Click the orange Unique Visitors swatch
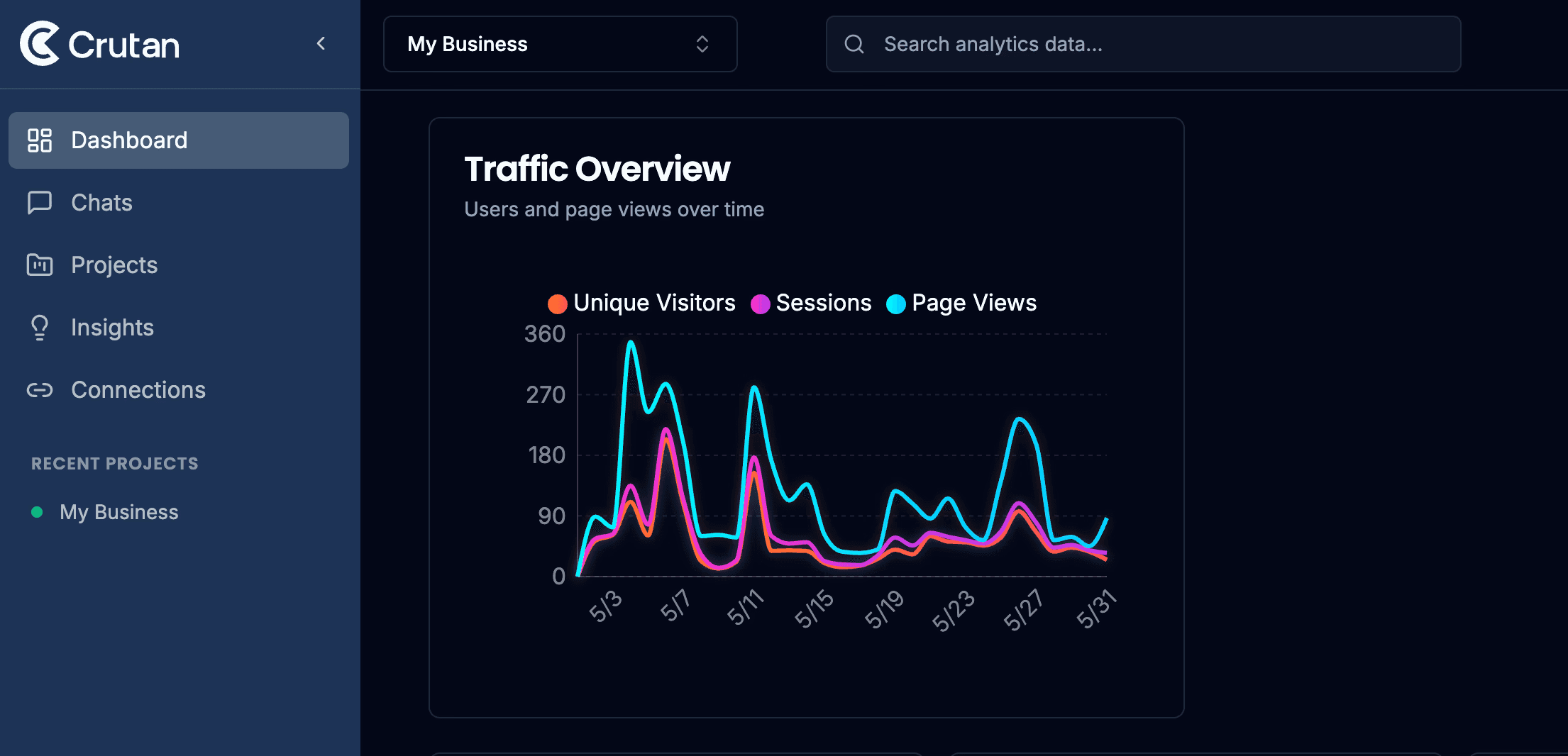The height and width of the screenshot is (756, 1568). click(x=558, y=304)
